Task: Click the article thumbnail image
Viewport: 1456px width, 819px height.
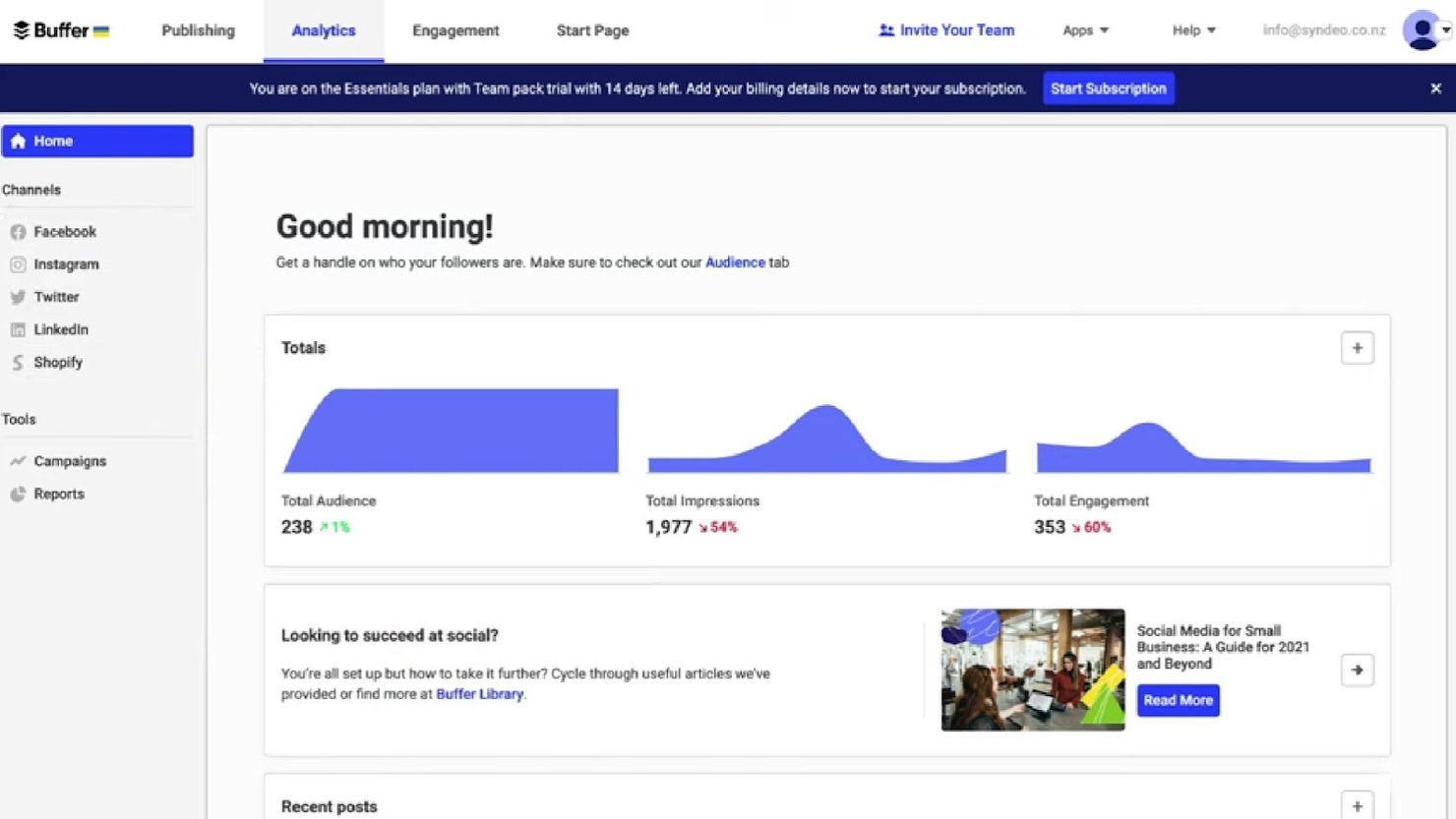Action: 1032,670
